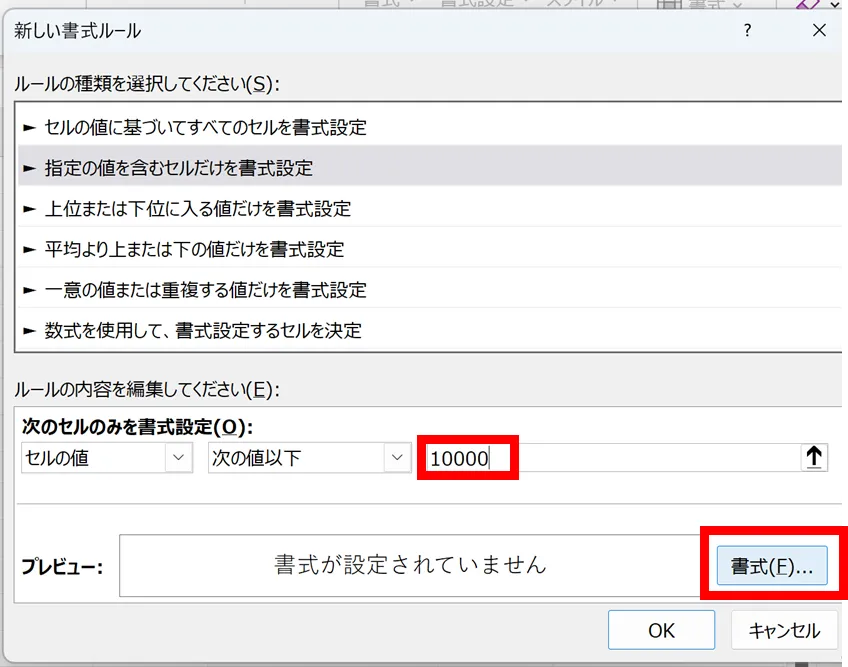Click the ルールの内容を編集してください(E) label
Viewport: 848px width, 667px height.
tap(147, 390)
